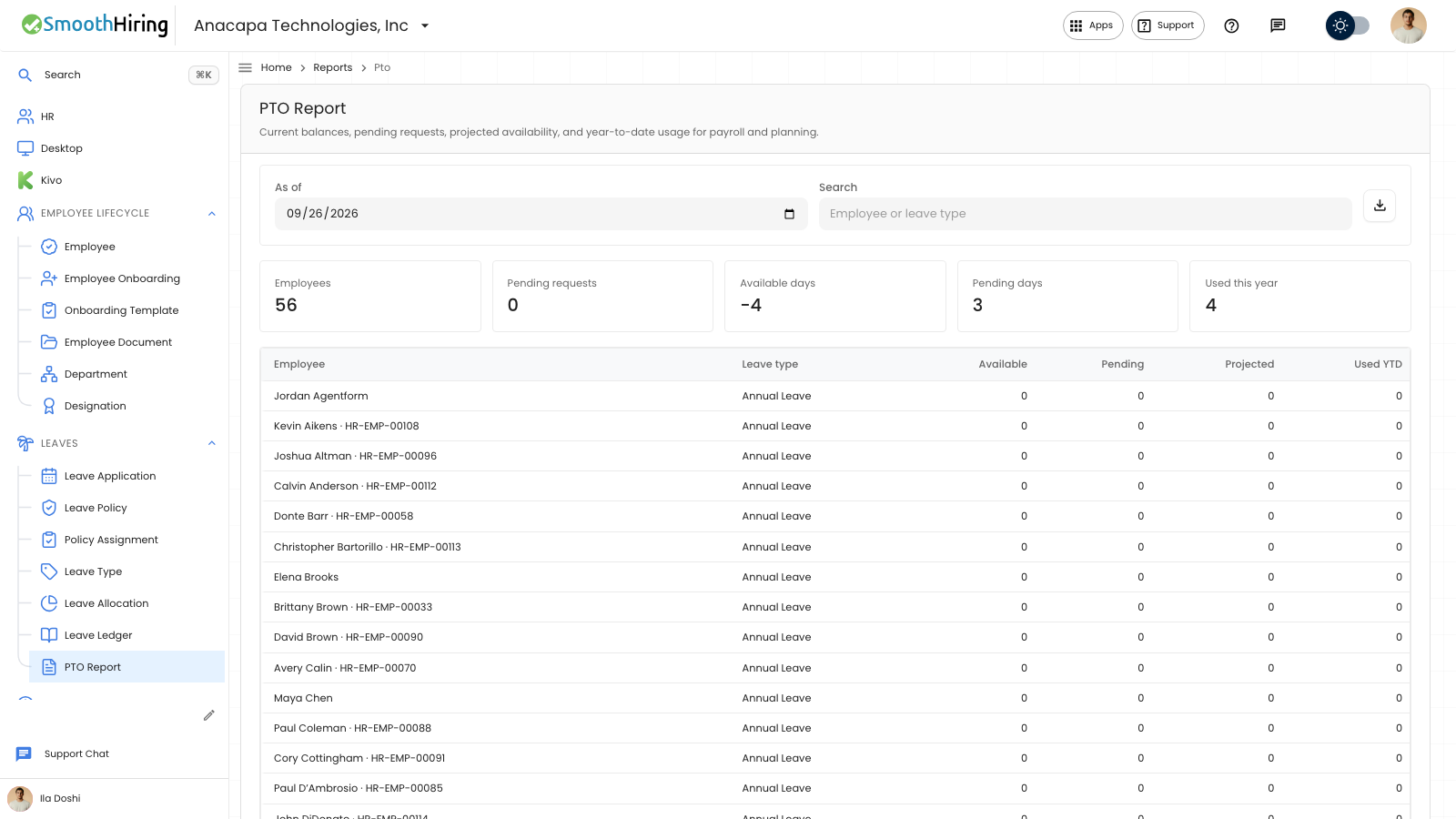Toggle the sidebar hamburger menu icon

coord(245,67)
